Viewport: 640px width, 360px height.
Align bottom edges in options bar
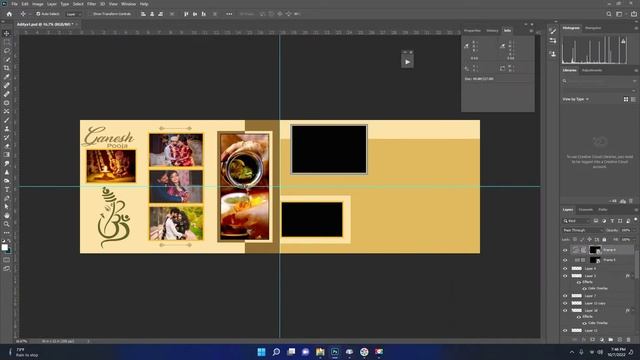pos(203,14)
